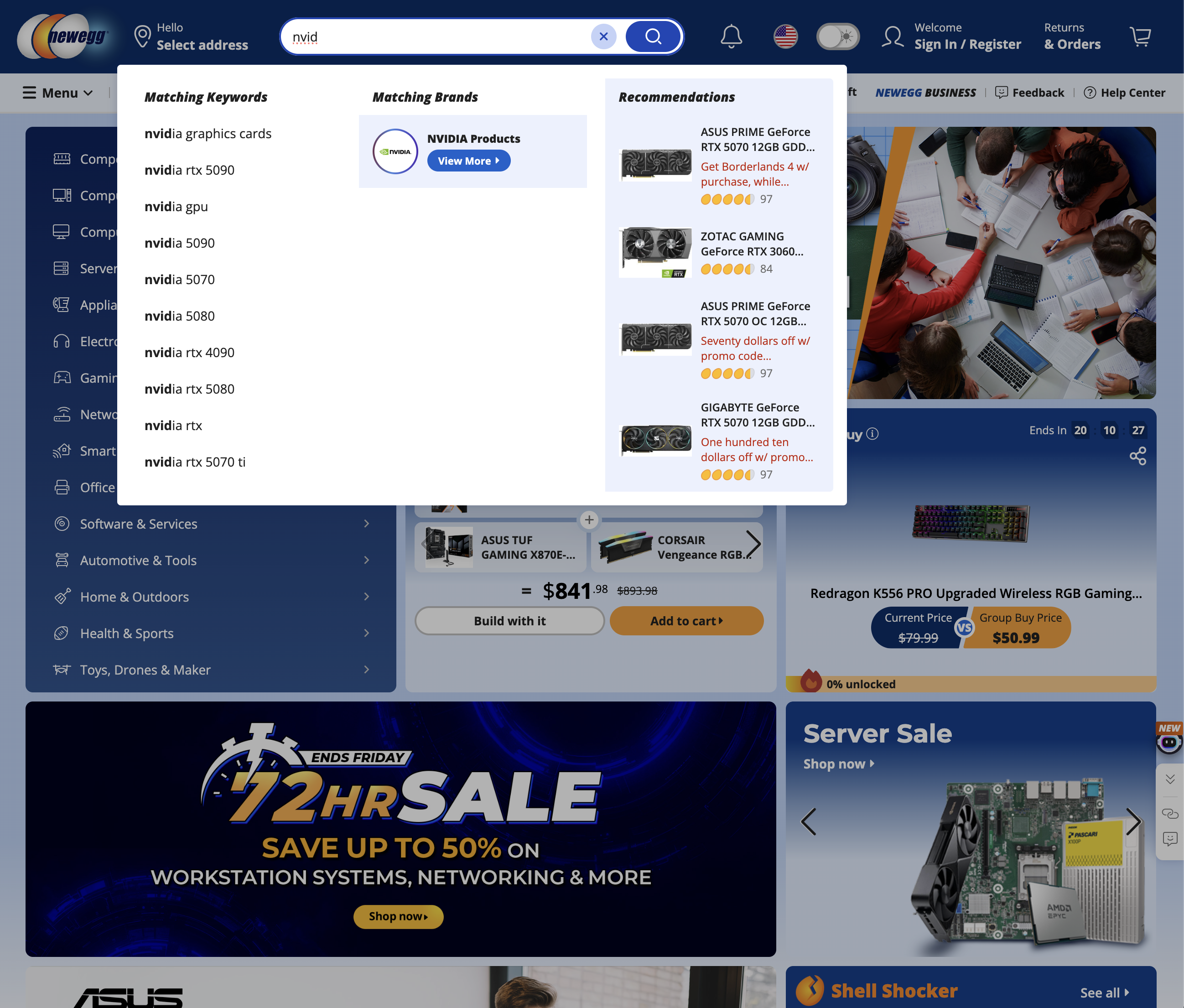This screenshot has width=1184, height=1008.
Task: Expand the Menu dropdown
Action: pyautogui.click(x=57, y=93)
